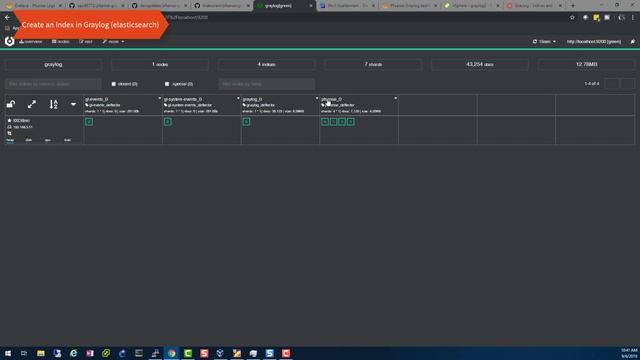Expand the more menu
The height and width of the screenshot is (360, 640).
pos(113,42)
